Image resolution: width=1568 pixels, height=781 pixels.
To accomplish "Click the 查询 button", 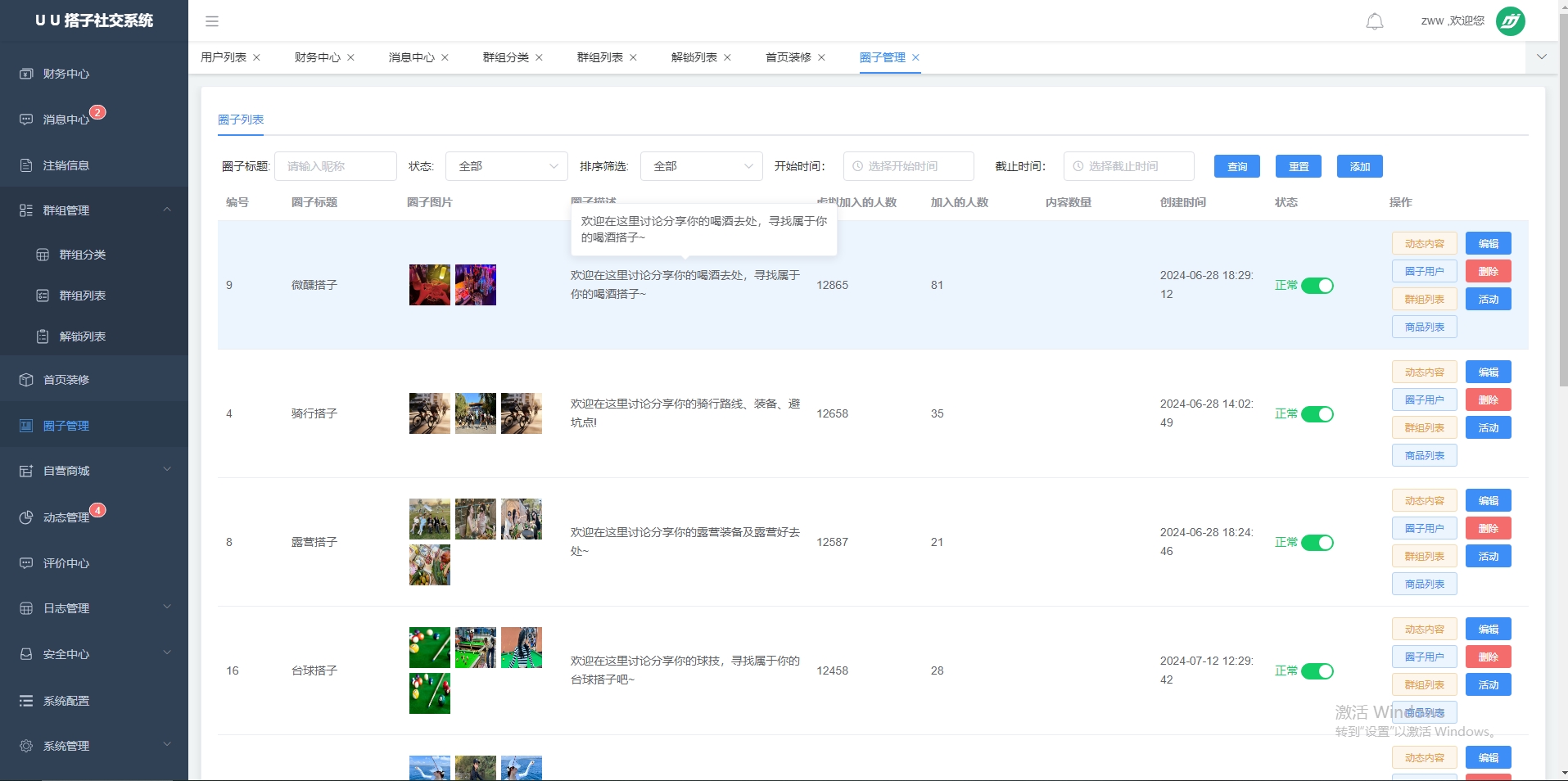I will (x=1237, y=166).
